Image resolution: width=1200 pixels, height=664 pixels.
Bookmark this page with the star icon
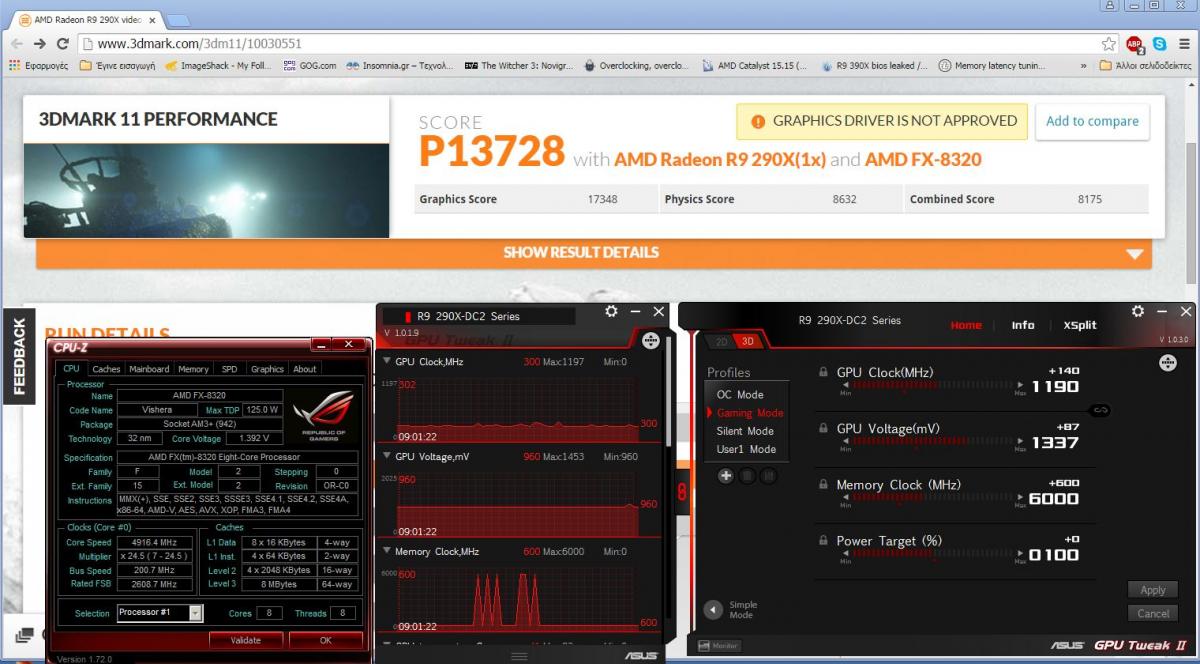tap(1109, 44)
